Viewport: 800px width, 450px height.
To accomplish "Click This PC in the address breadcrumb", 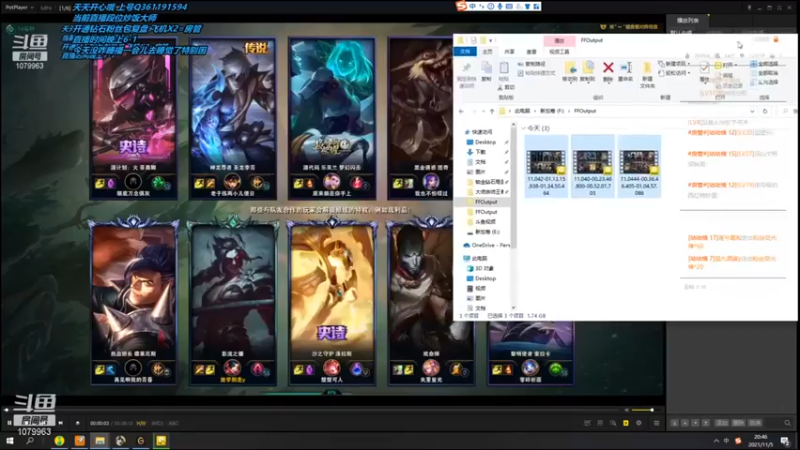I will pyautogui.click(x=522, y=111).
